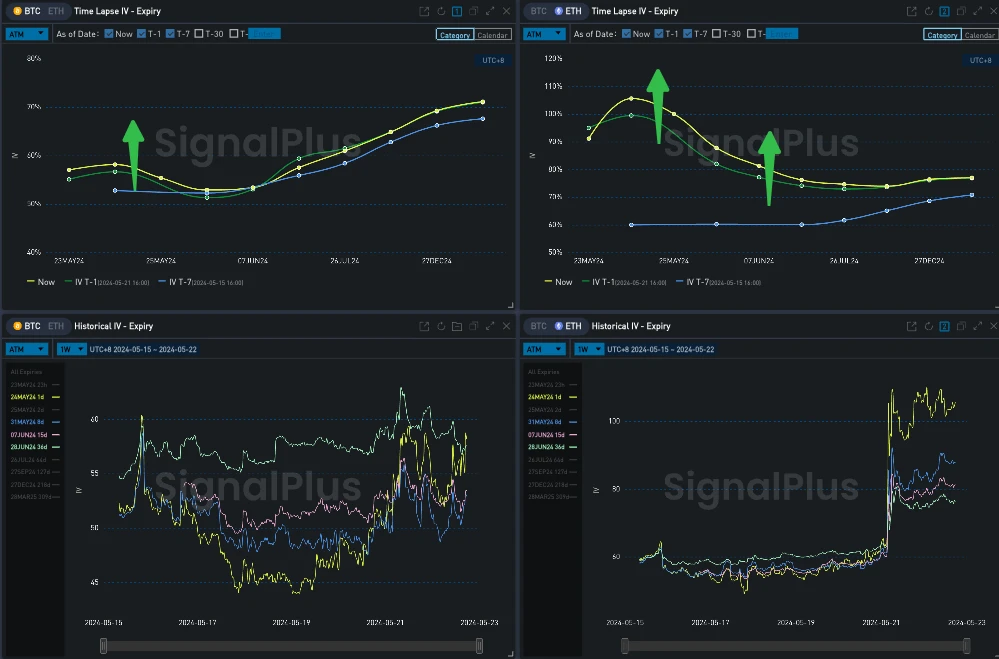The image size is (999, 659).
Task: Click the numbered layout badge on ETH panel
Action: [x=944, y=11]
